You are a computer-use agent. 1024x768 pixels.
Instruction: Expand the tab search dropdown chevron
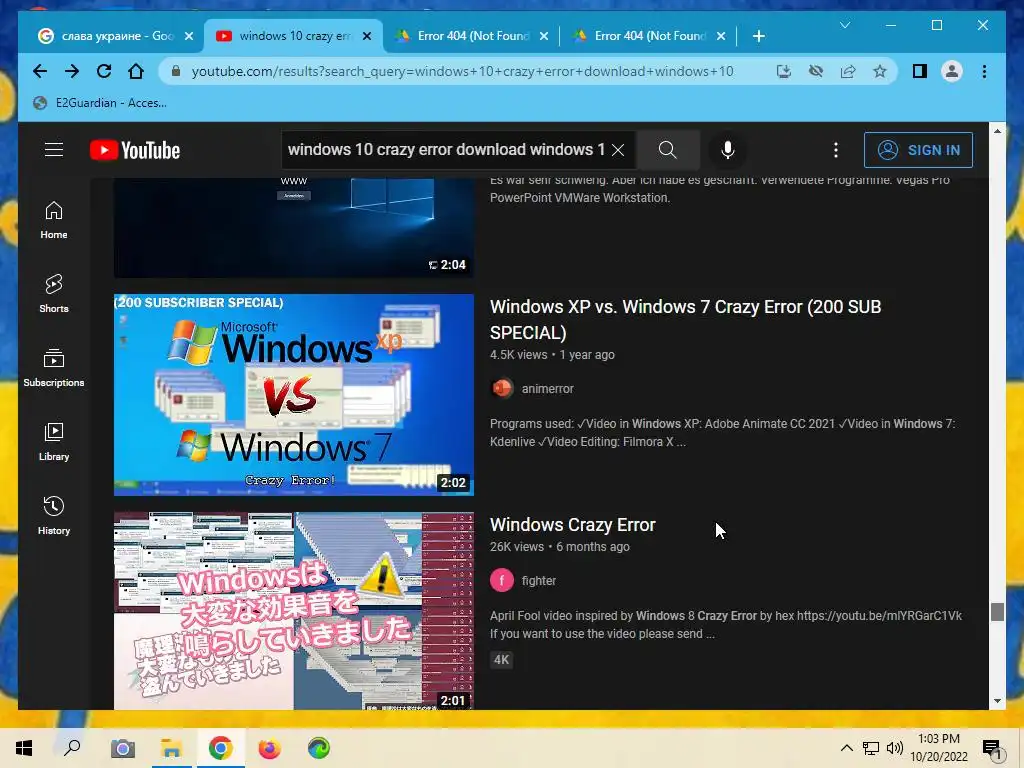click(844, 25)
